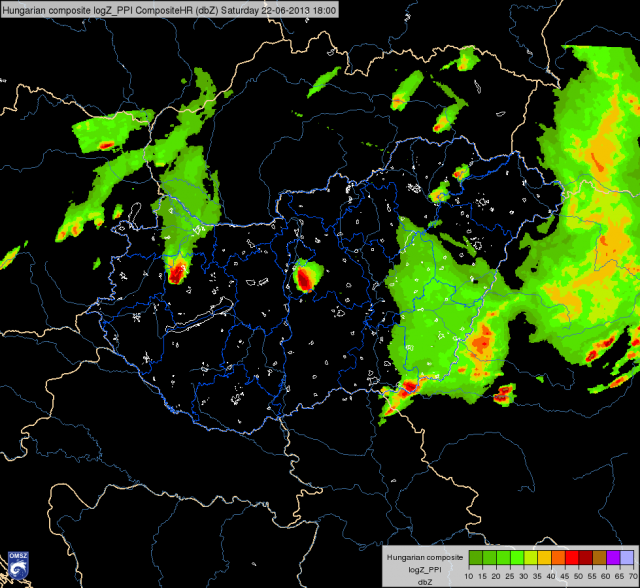Click the bright red 45–50 dBZ legend swatch
The width and height of the screenshot is (640, 588).
[x=572, y=557]
